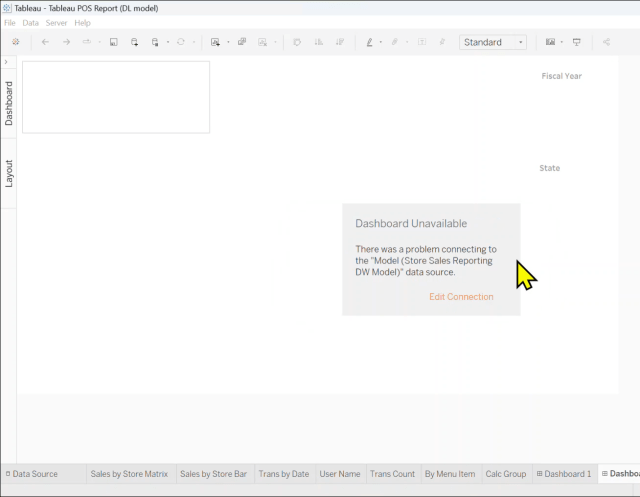
Task: Click the State filter label
Action: (x=549, y=168)
